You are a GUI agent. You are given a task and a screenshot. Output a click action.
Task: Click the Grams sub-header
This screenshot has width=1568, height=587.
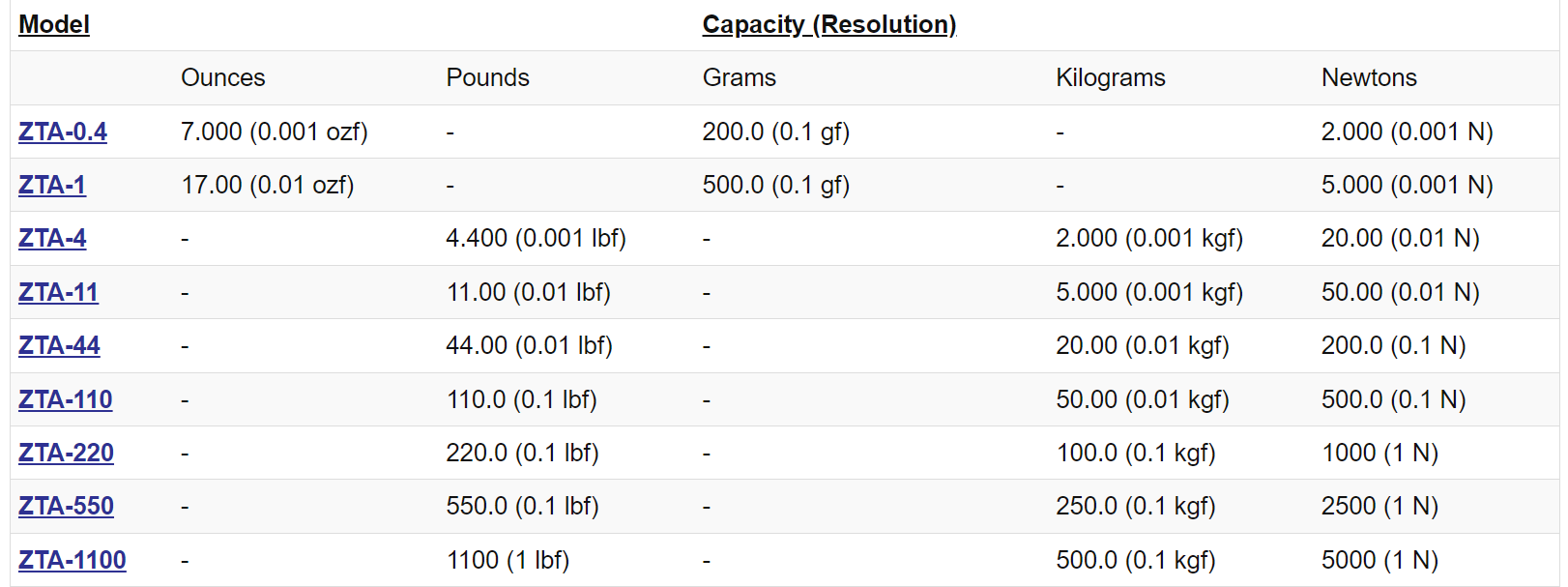coord(739,77)
